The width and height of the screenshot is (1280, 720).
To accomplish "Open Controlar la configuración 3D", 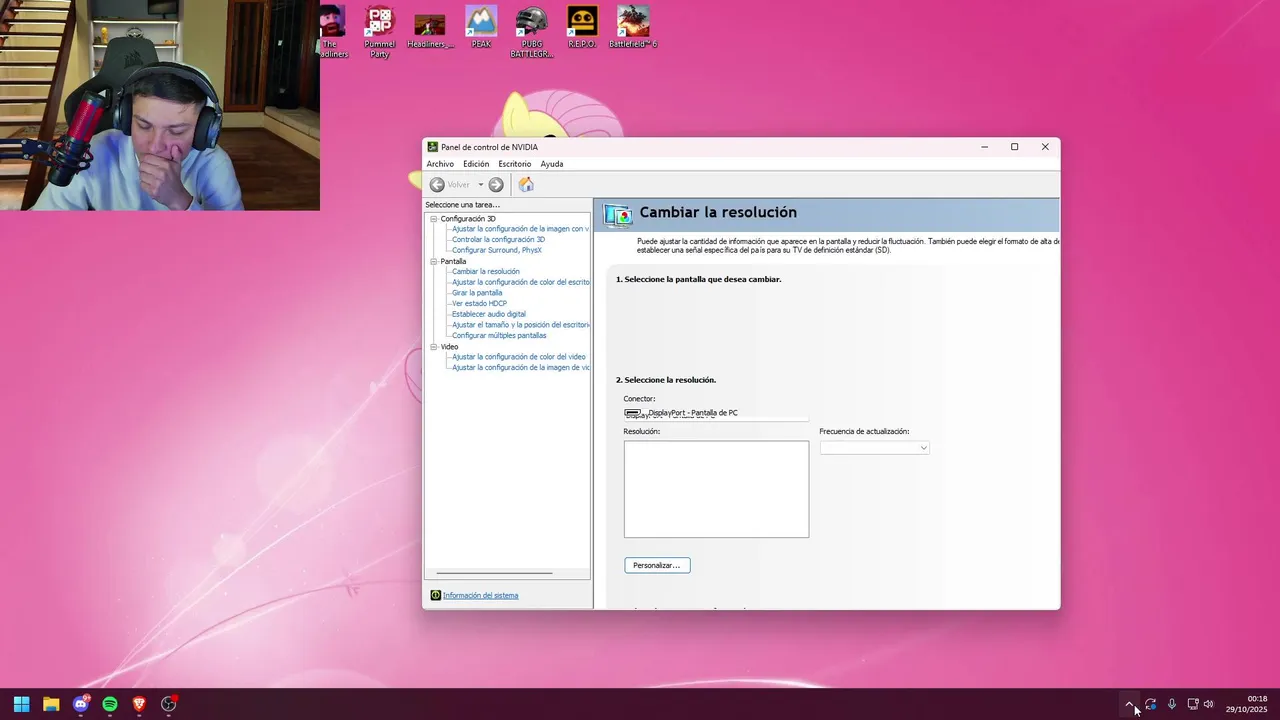I will pyautogui.click(x=498, y=240).
